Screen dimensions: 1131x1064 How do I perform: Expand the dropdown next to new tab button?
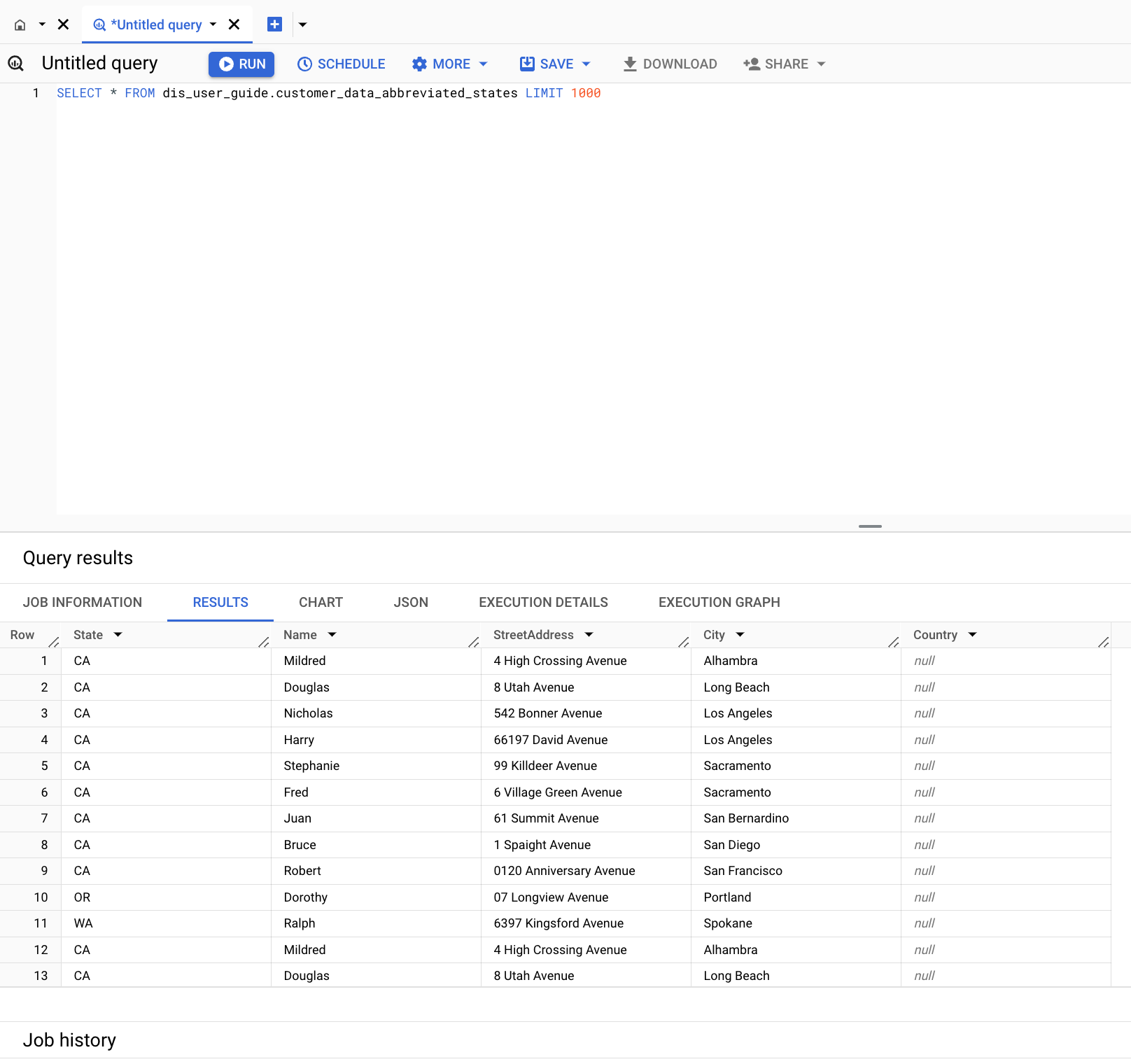tap(302, 24)
